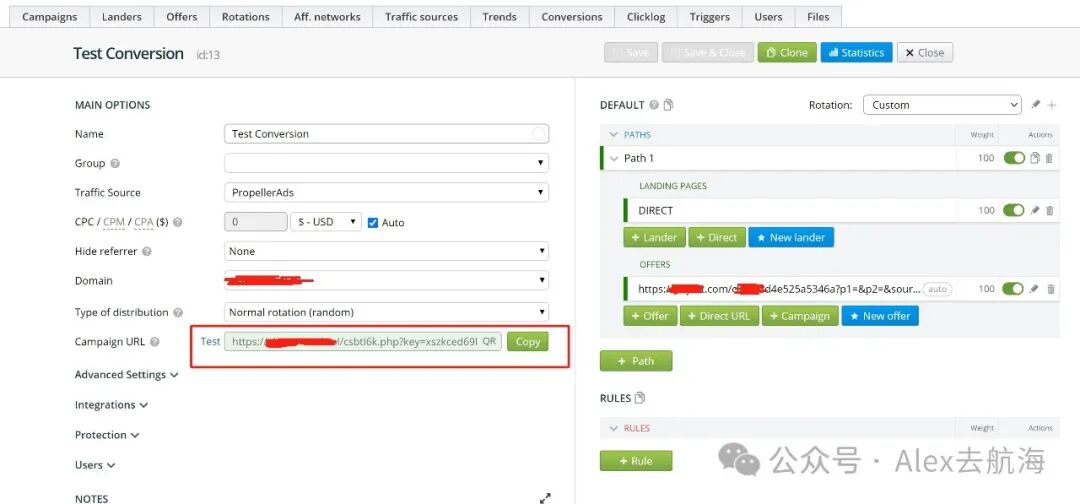Delete the DIRECT landing page row
Image resolution: width=1080 pixels, height=504 pixels.
1050,210
